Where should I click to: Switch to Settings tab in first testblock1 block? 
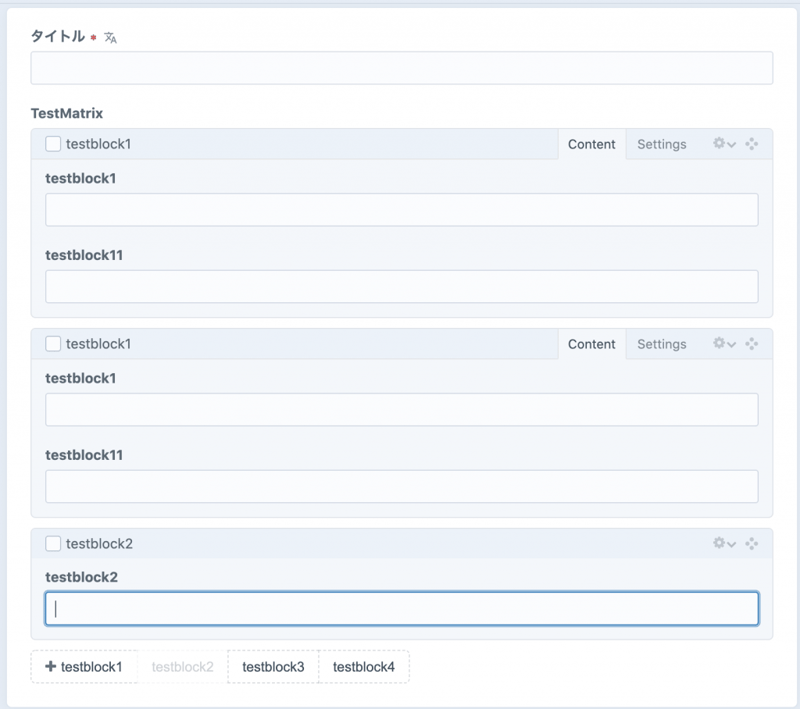661,144
